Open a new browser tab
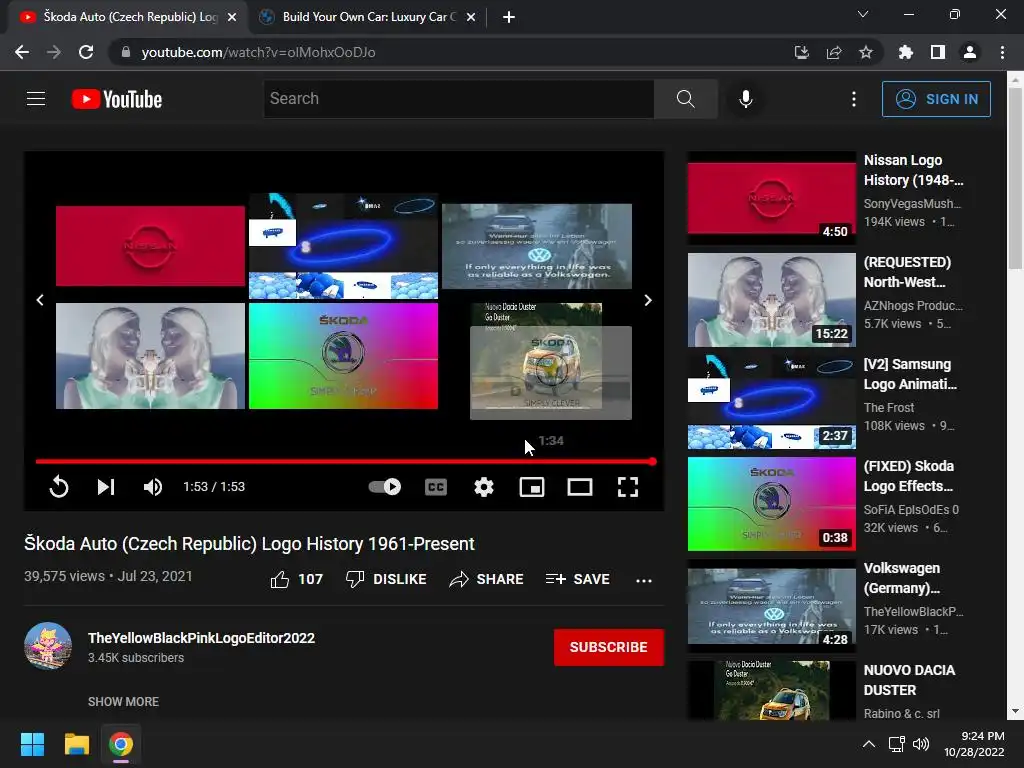 [x=509, y=18]
